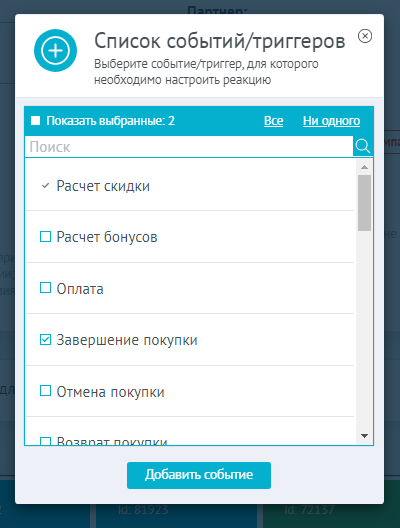Uncheck the Завершение покупки checkbox

point(45,339)
